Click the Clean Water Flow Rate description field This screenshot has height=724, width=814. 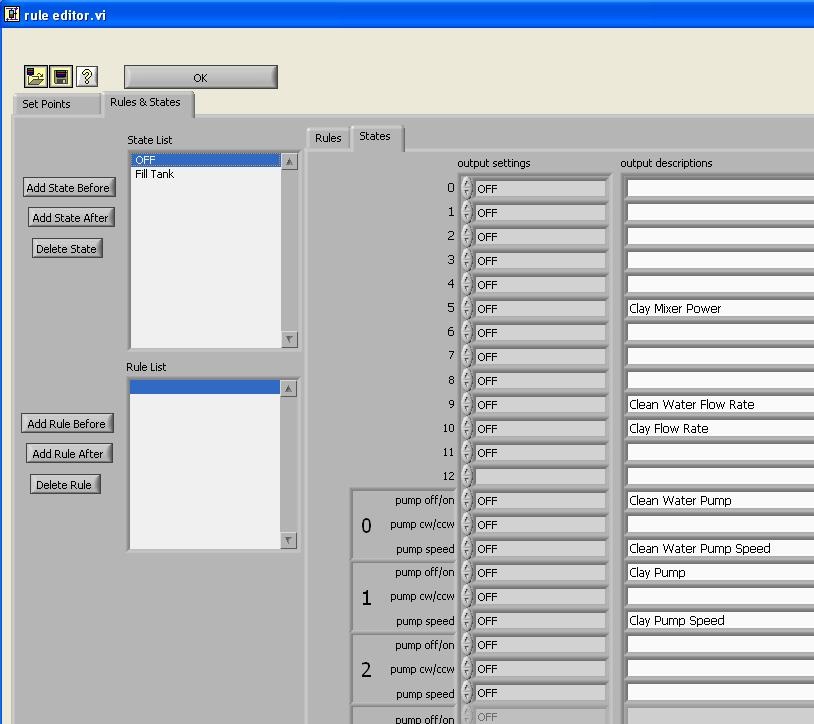pos(720,404)
